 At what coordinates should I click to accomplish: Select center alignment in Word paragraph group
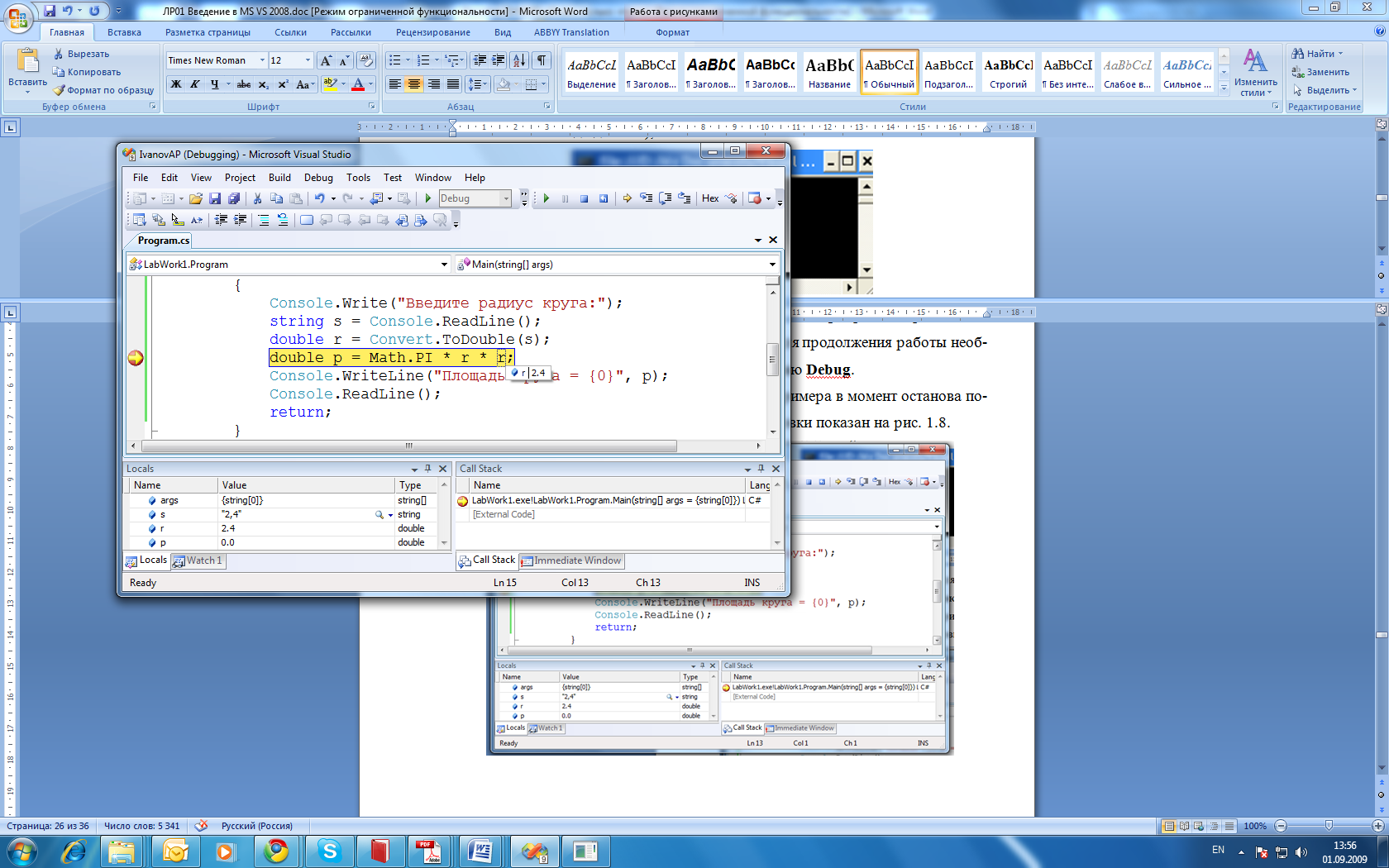point(414,84)
